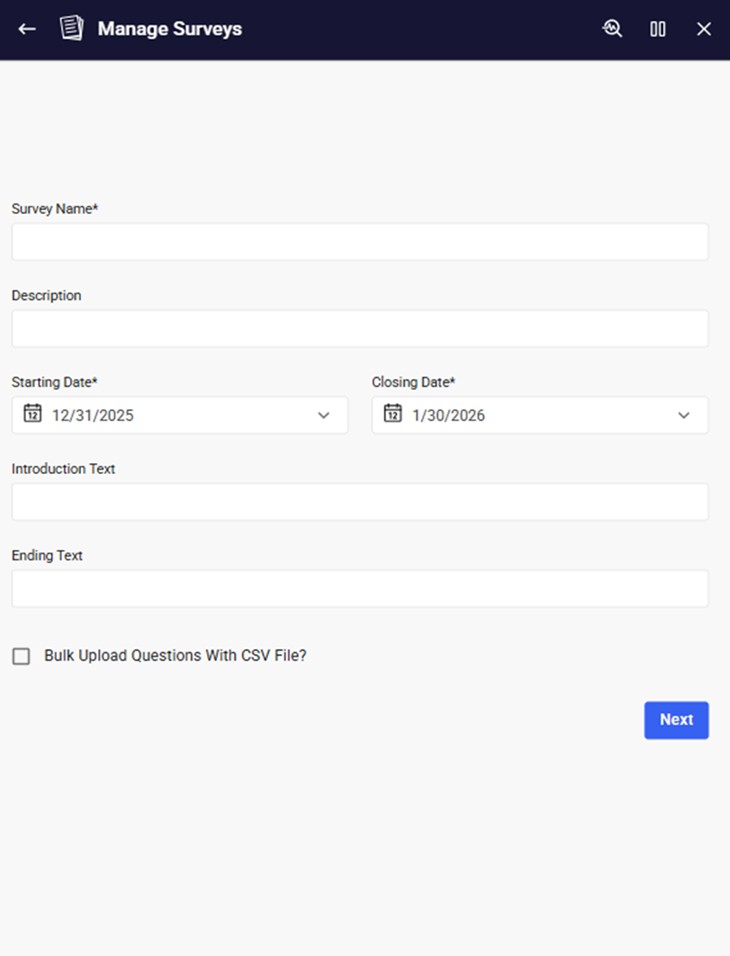Open the magnifier search icon in header
The height and width of the screenshot is (956, 730).
point(612,29)
